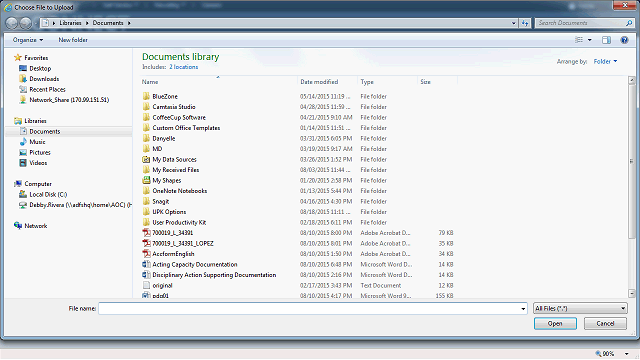The image size is (640, 360).
Task: Select the My Received Files folder
Action: [x=176, y=170]
